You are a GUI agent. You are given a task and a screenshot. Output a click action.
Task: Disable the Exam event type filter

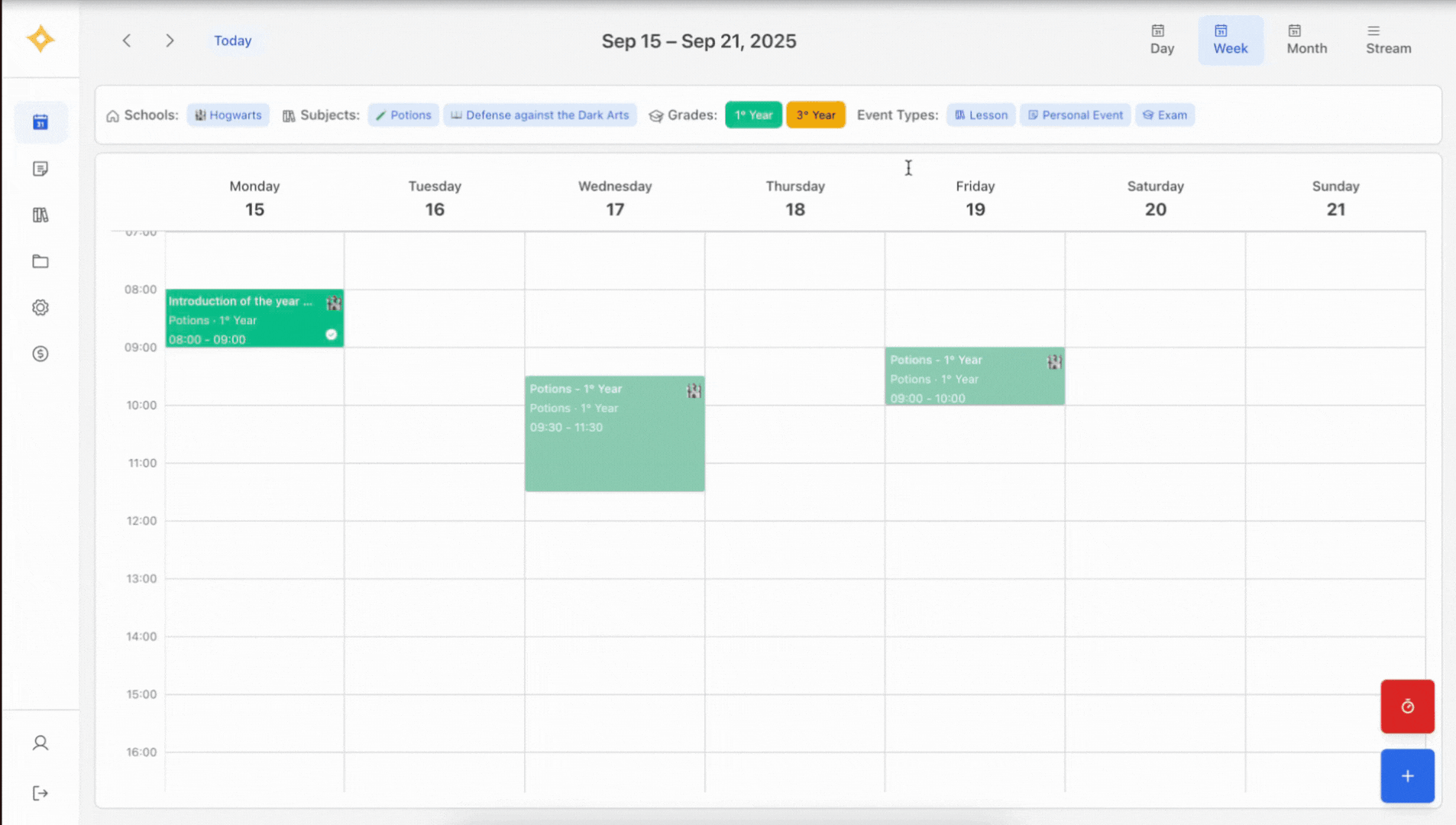coord(1164,115)
